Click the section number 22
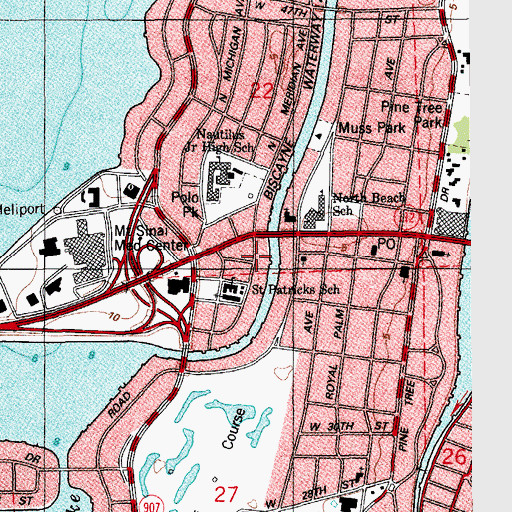This screenshot has height=512, width=512. tap(262, 90)
